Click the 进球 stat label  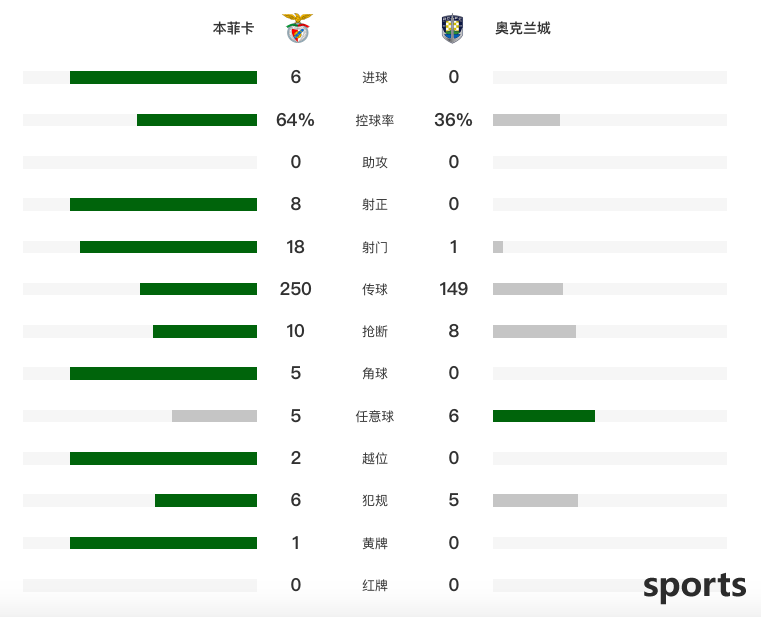pos(375,78)
